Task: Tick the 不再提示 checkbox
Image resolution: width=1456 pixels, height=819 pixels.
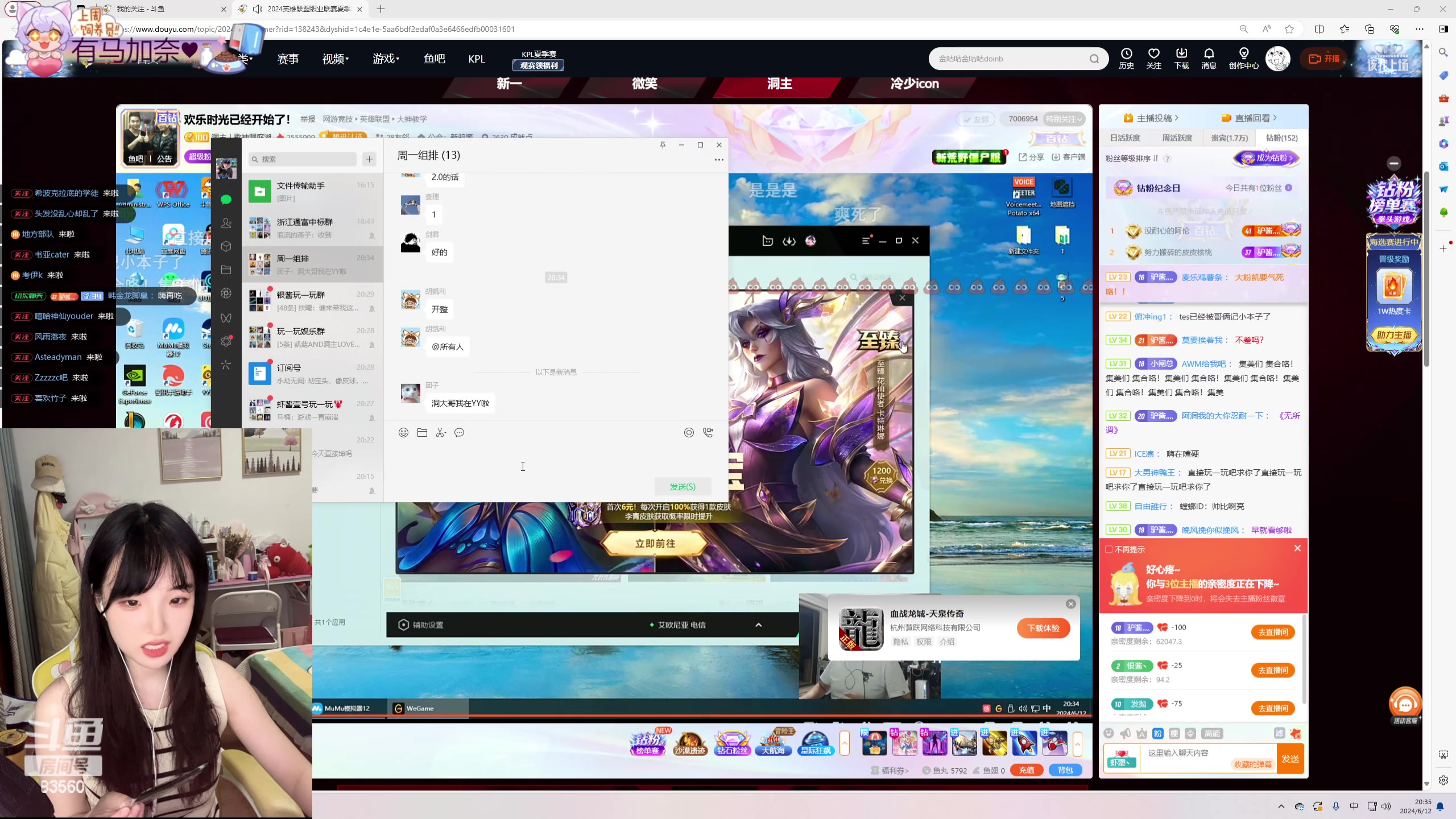Action: (1108, 549)
